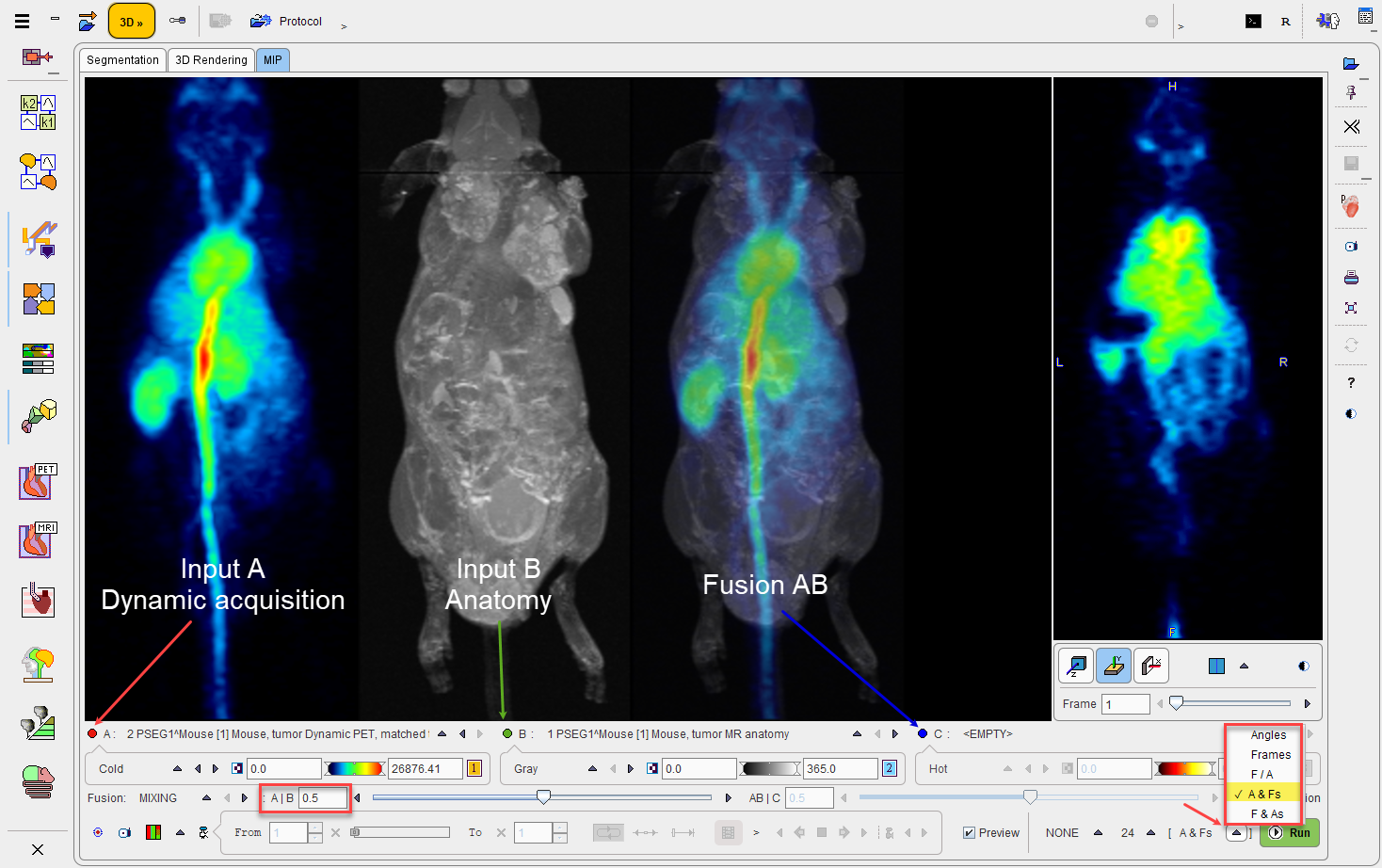
Task: Click the X icon in left sidebar bottom
Action: click(38, 849)
